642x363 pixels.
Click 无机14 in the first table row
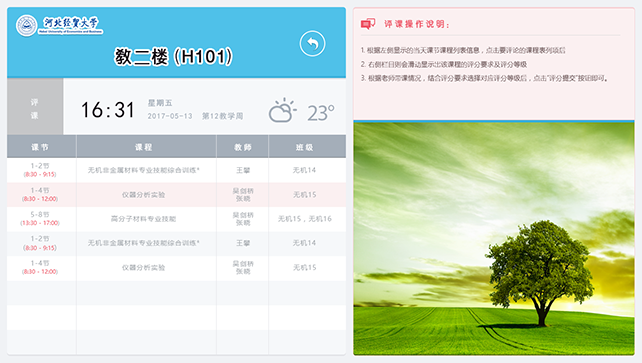coord(304,170)
